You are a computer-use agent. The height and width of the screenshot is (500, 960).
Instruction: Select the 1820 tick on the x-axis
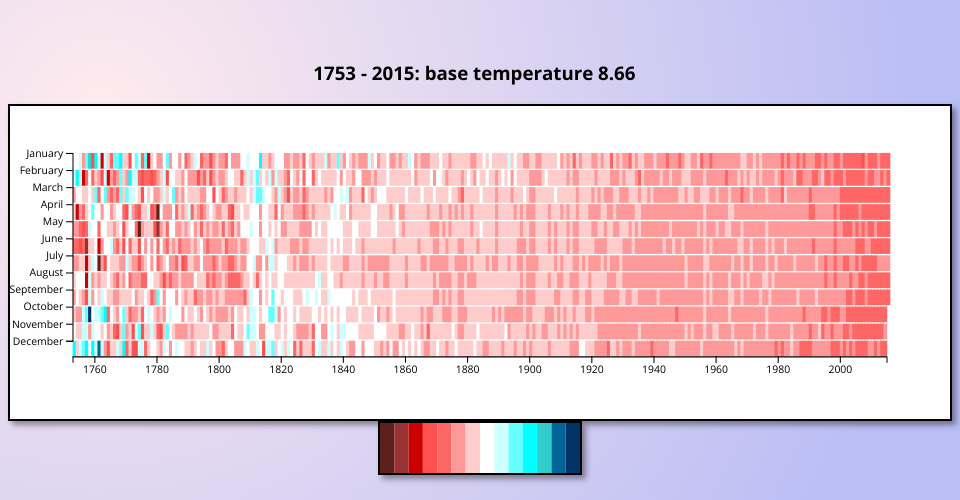[281, 369]
